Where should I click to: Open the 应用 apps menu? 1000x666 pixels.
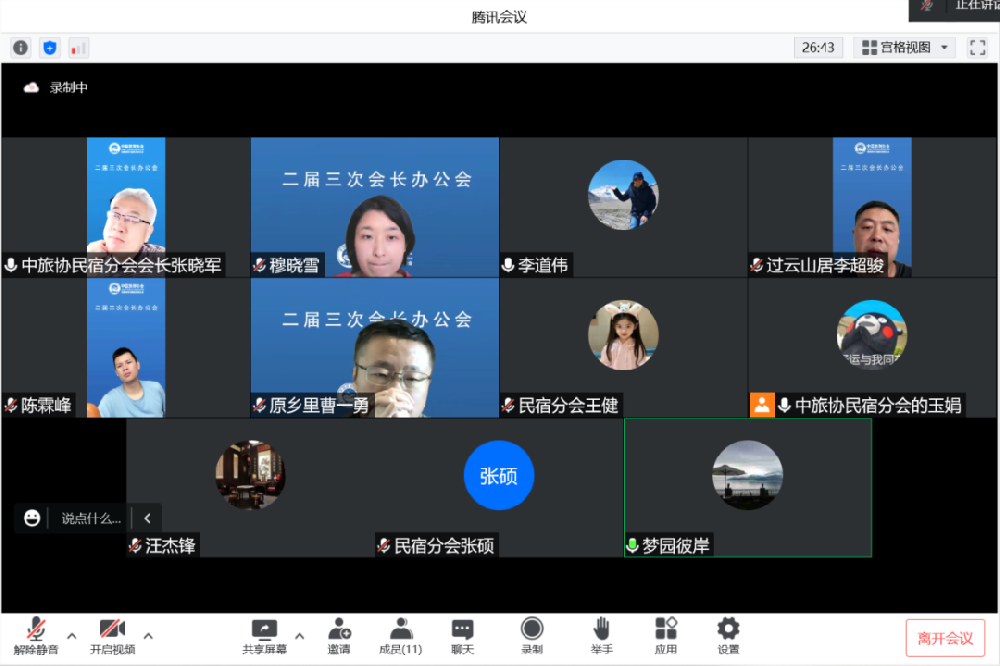(665, 636)
